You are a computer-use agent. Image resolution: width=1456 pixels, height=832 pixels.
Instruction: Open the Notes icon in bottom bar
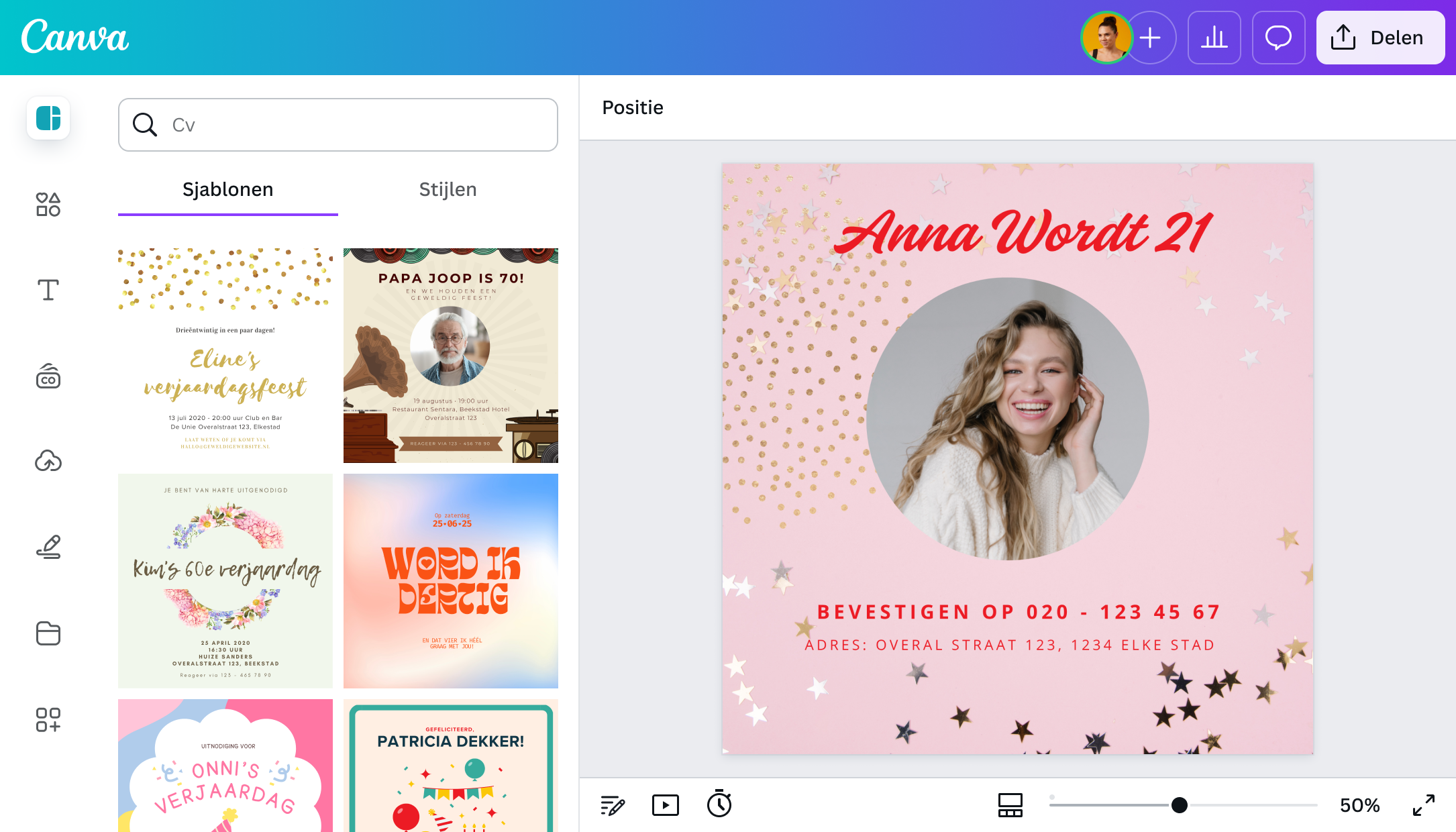pyautogui.click(x=613, y=805)
